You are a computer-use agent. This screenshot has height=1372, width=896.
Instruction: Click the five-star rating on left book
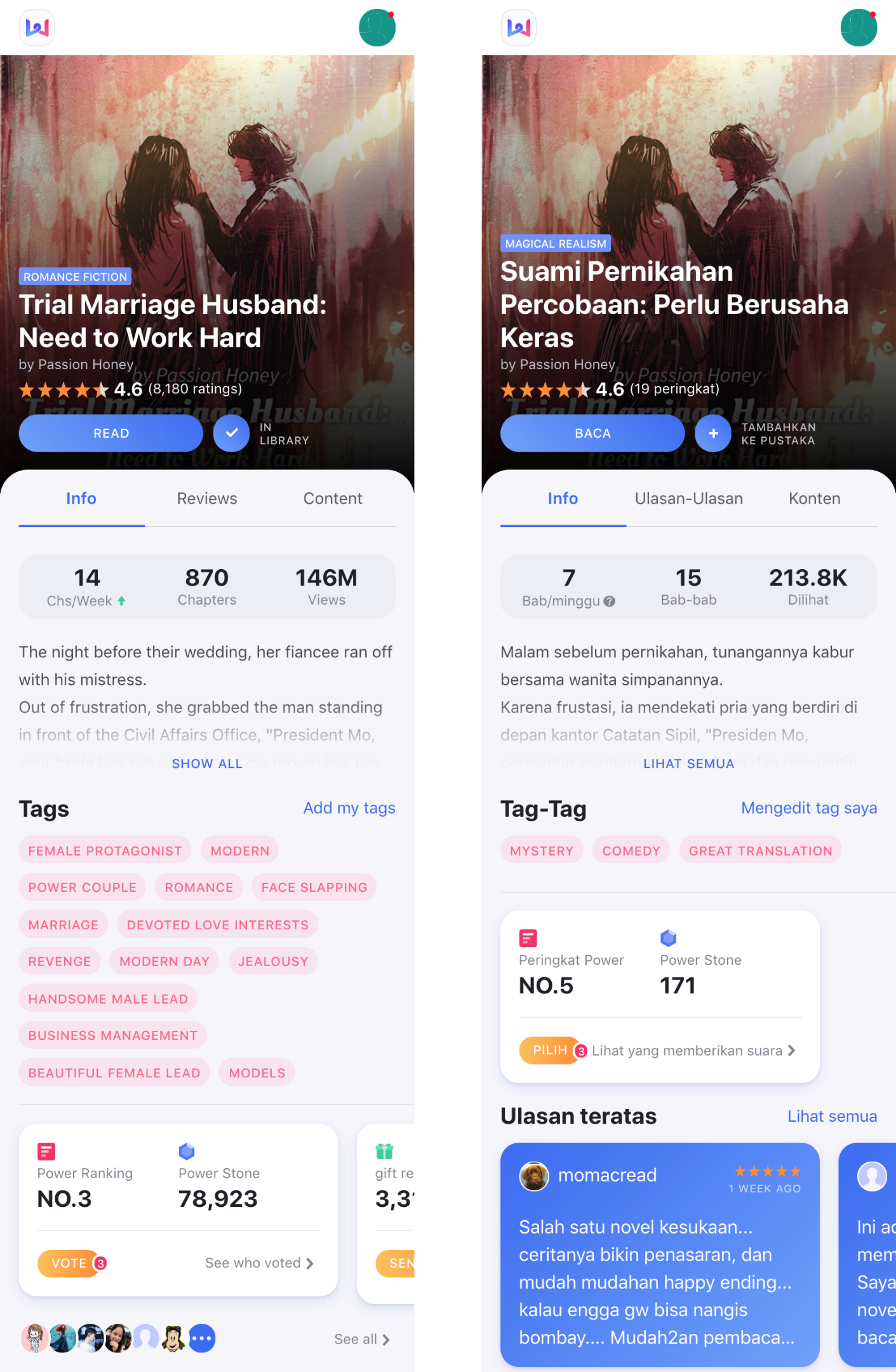(x=64, y=389)
